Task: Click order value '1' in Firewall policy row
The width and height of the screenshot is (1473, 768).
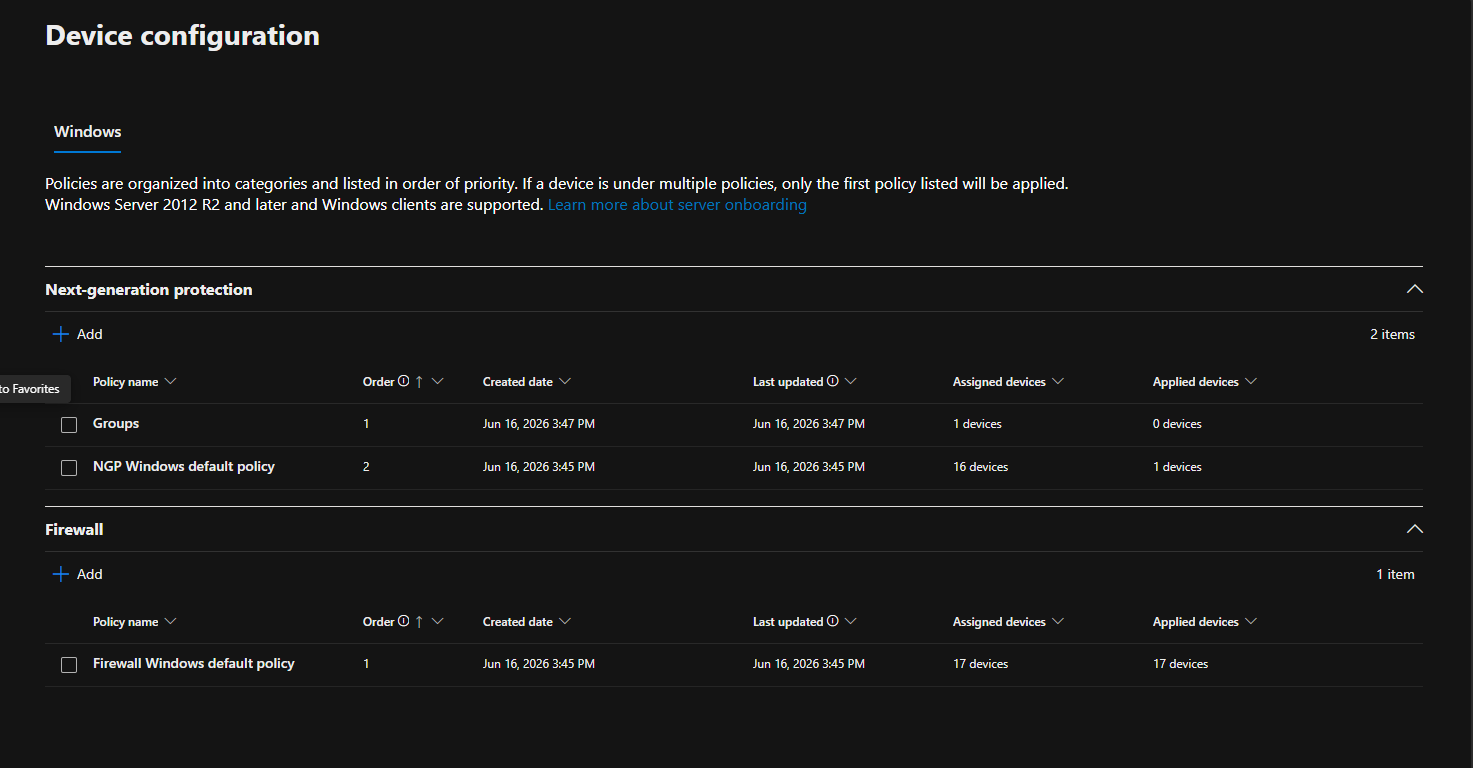Action: [x=366, y=664]
